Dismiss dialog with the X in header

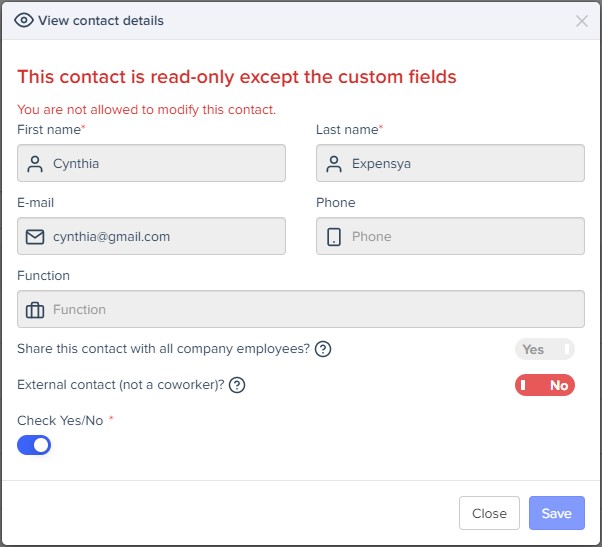[x=582, y=21]
